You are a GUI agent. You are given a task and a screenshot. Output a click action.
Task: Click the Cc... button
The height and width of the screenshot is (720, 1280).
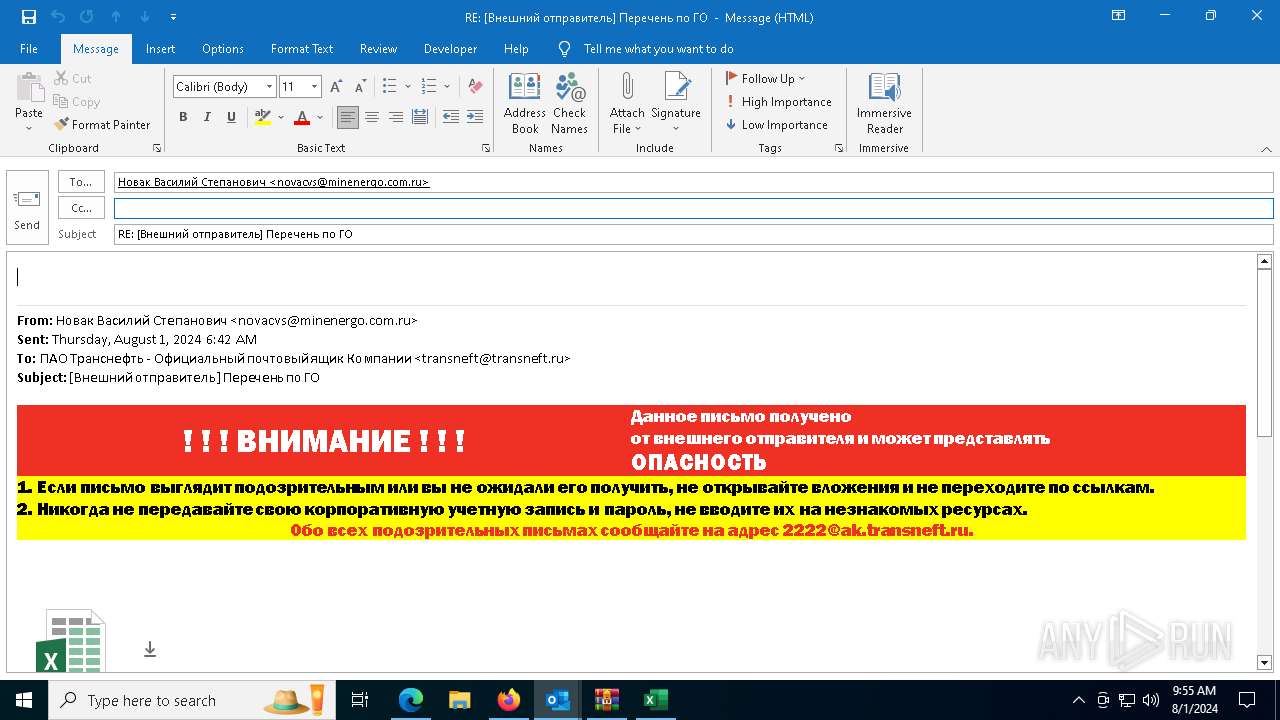81,208
